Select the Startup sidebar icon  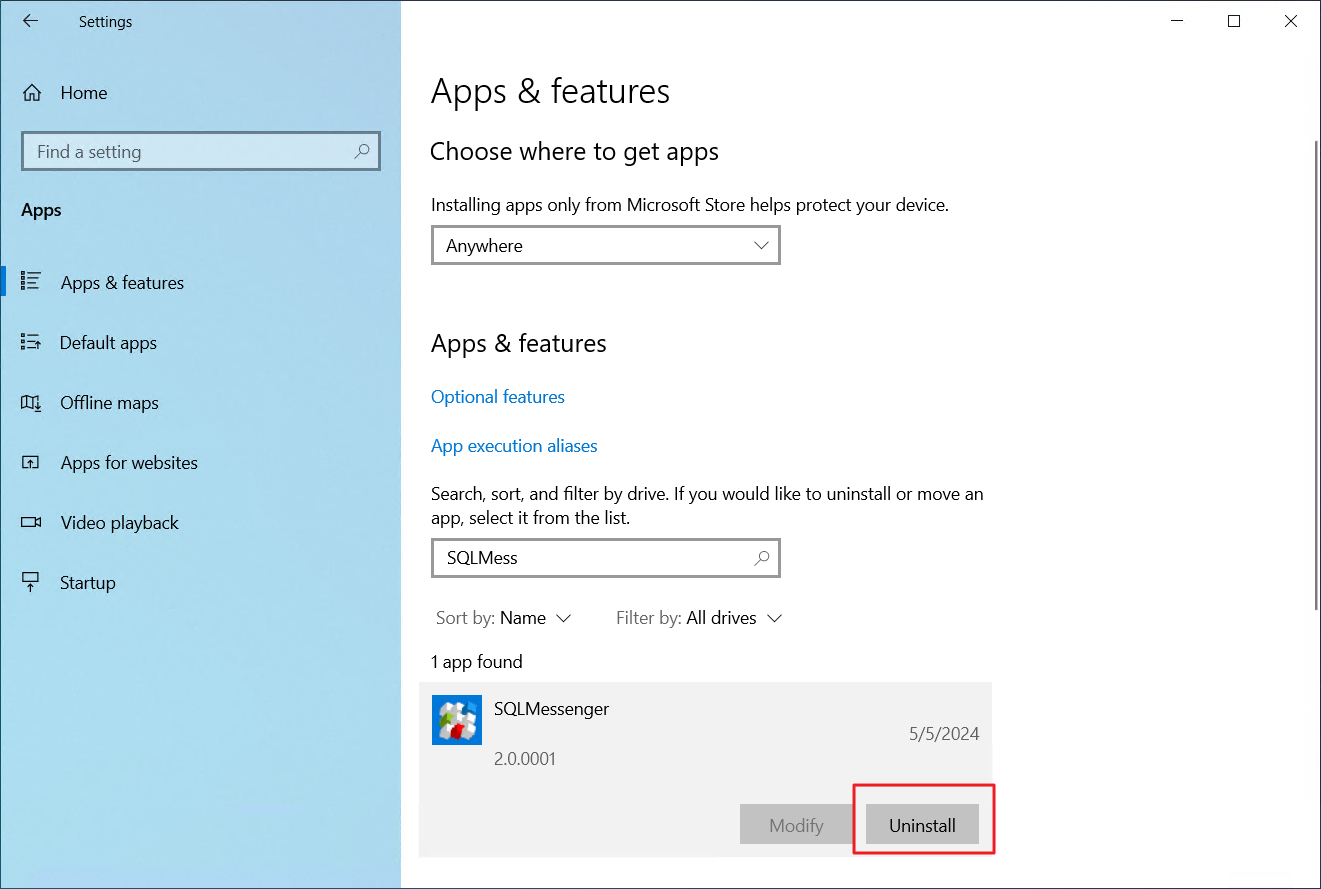[x=31, y=582]
